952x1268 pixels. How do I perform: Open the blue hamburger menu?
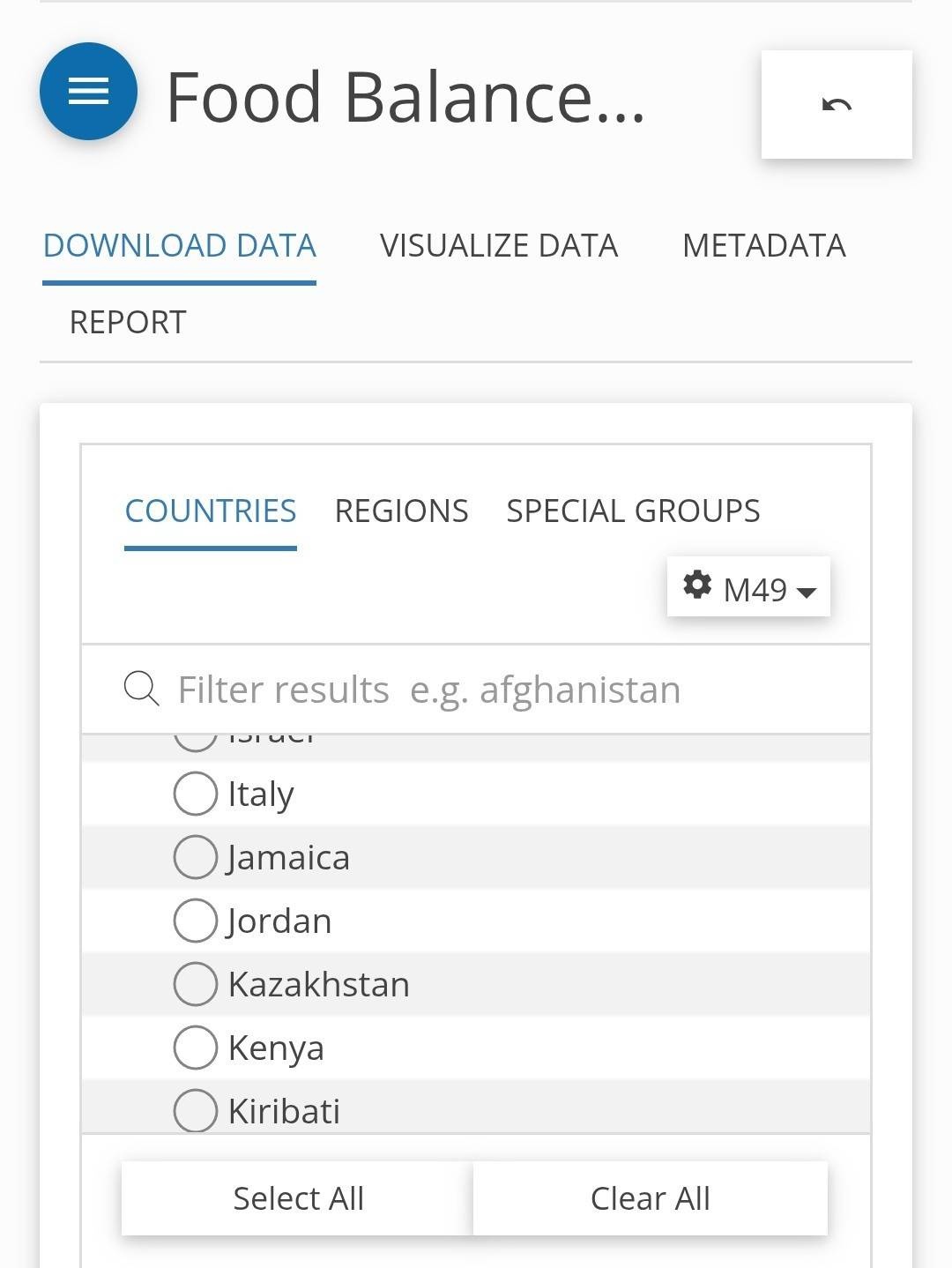(88, 91)
